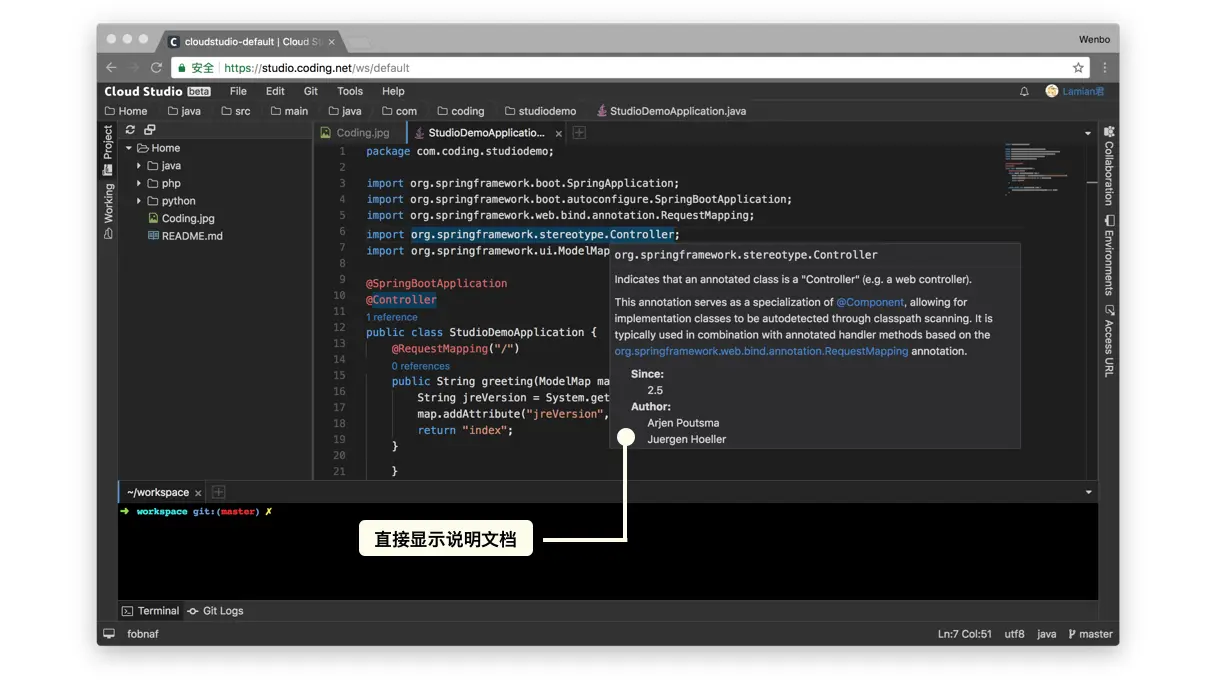This screenshot has width=1216, height=682.
Task: Click the Lamian user avatar
Action: (x=1052, y=91)
